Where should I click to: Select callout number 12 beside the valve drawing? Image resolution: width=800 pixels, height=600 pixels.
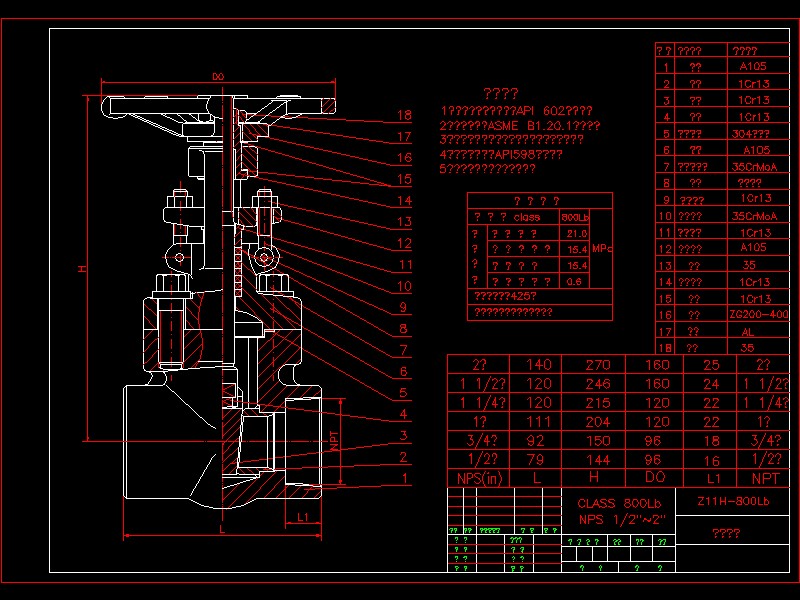405,243
